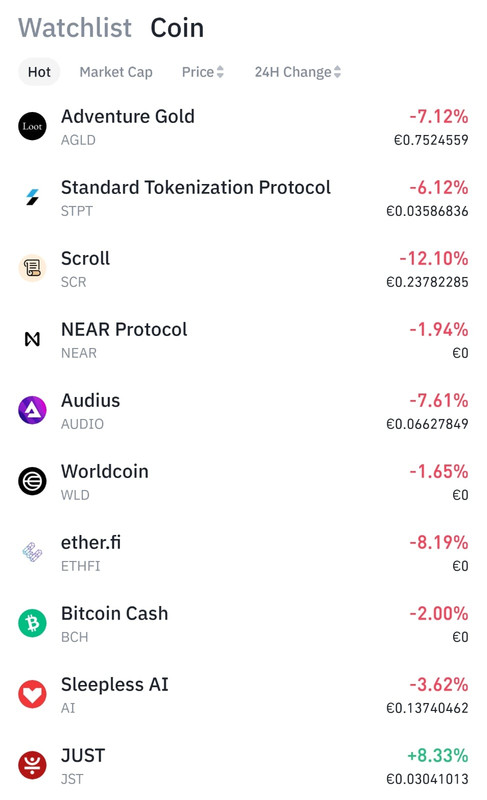487x800 pixels.
Task: Tap the Standard Tokenization Protocol lightning icon
Action: (x=32, y=197)
